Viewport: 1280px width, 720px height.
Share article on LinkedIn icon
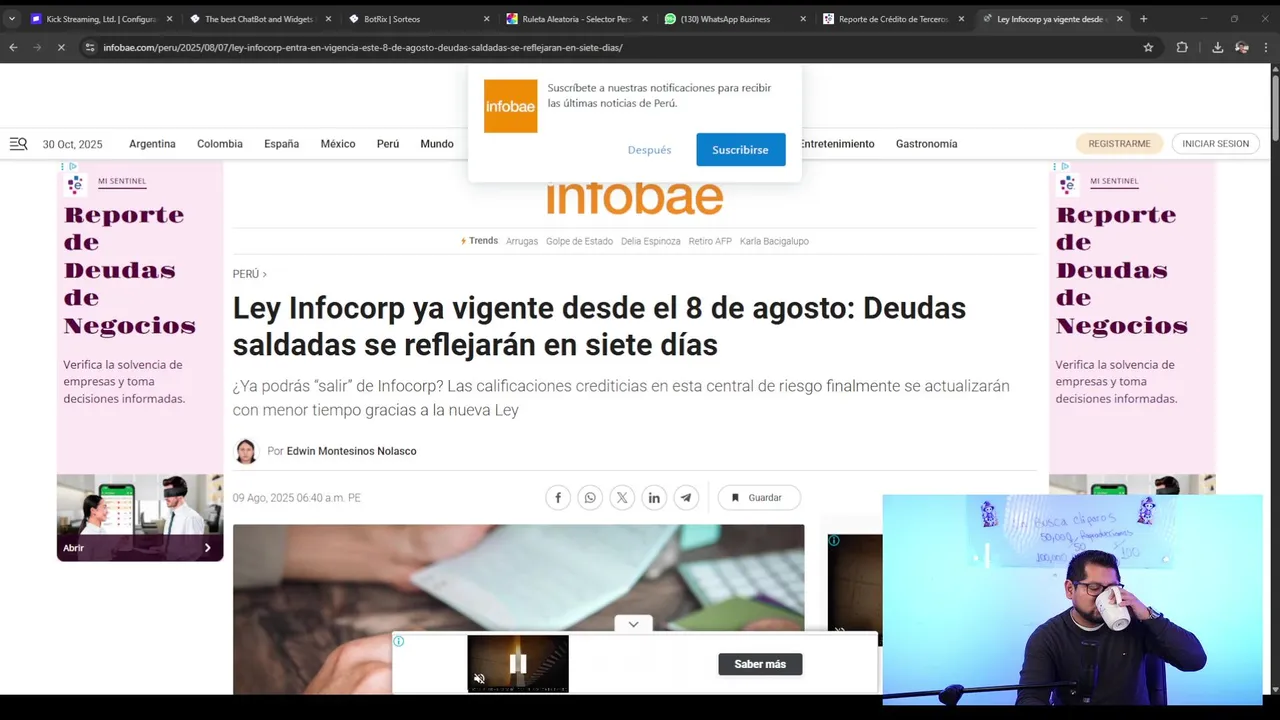point(654,497)
